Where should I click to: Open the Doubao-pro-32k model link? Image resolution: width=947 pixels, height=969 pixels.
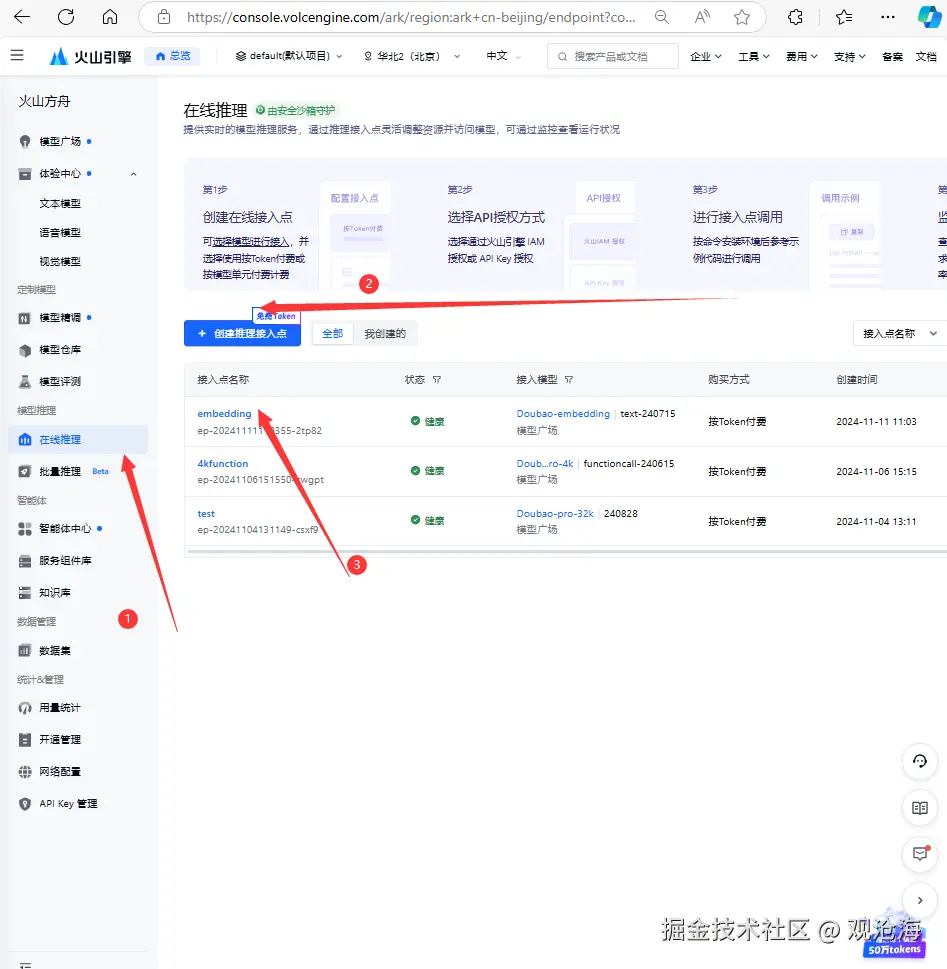(x=555, y=514)
